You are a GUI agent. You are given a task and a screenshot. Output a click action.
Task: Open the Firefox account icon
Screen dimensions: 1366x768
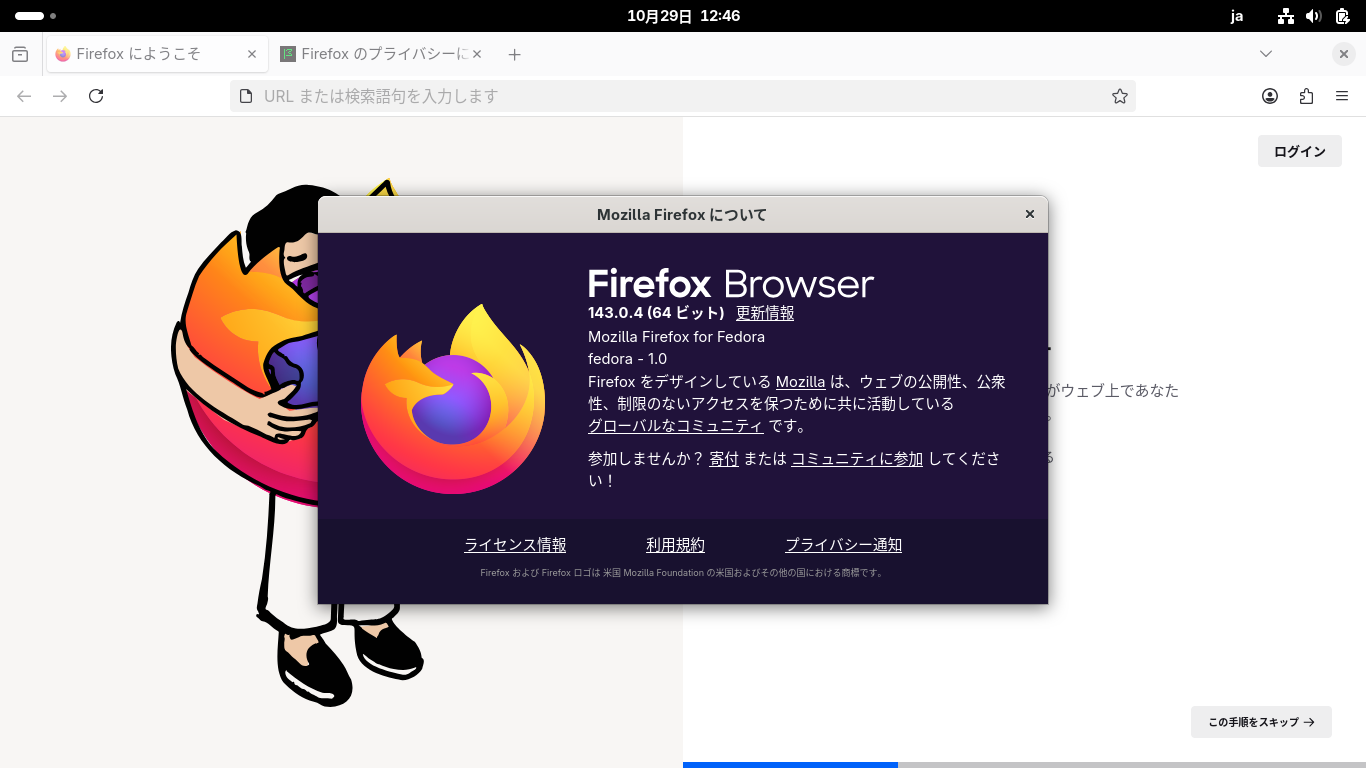(x=1270, y=96)
